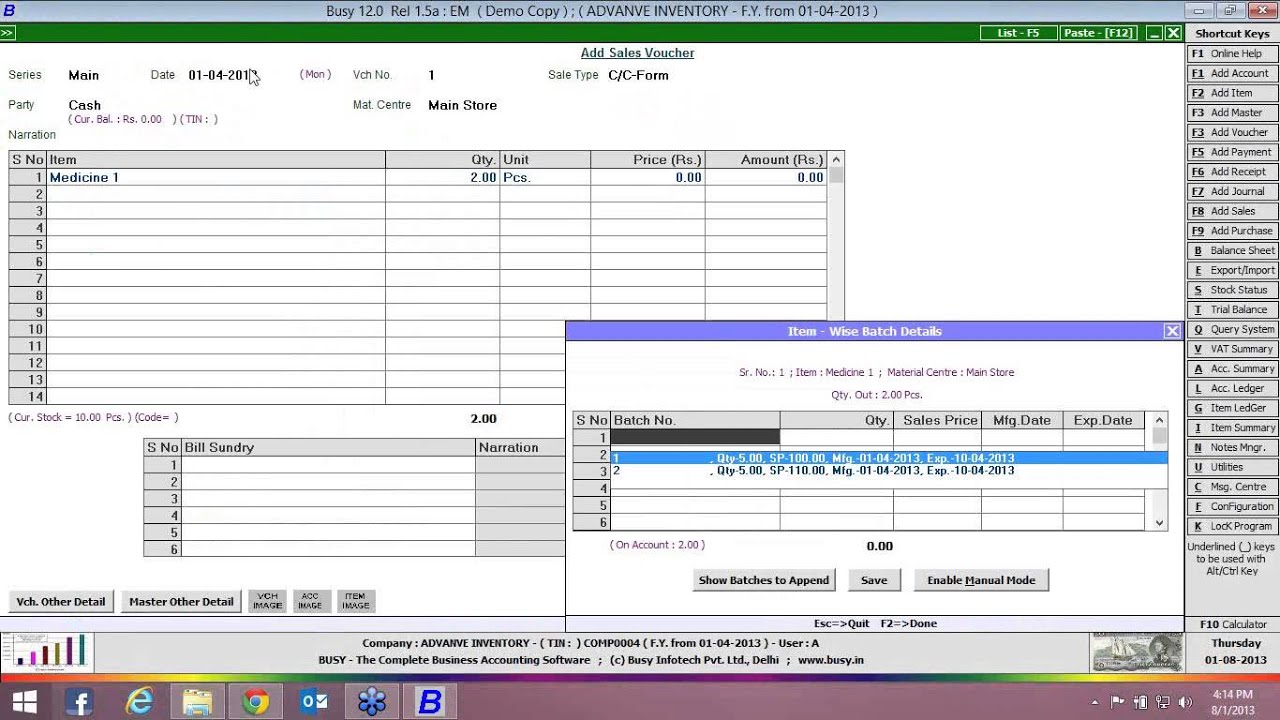Click the F5 Add Payment shortcut

1232,152
